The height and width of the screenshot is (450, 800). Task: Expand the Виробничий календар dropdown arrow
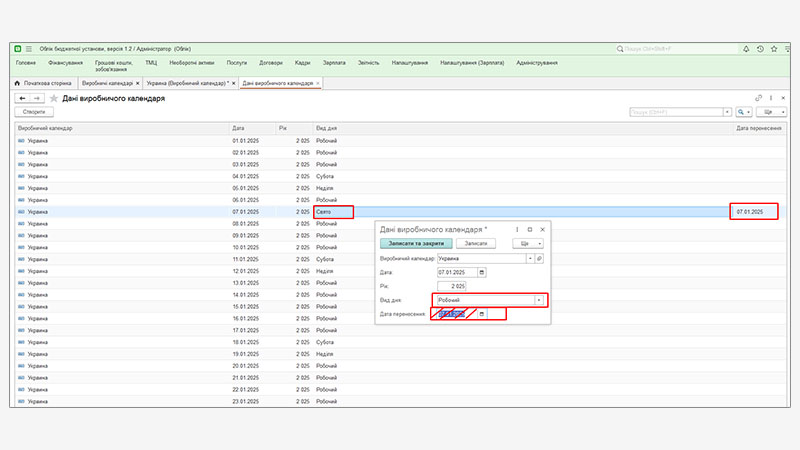(530, 258)
